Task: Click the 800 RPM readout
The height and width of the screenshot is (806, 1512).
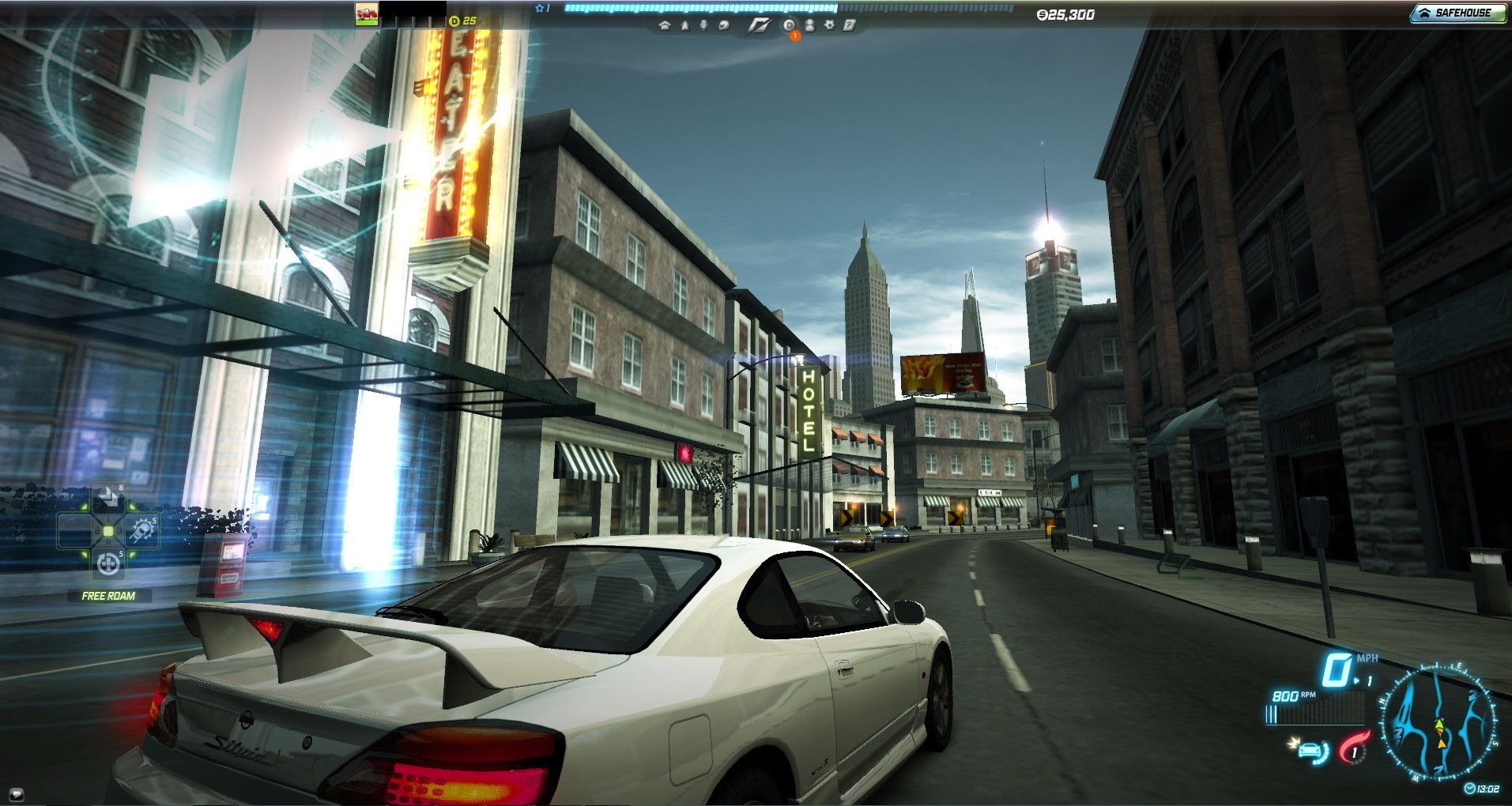Action: (1294, 695)
